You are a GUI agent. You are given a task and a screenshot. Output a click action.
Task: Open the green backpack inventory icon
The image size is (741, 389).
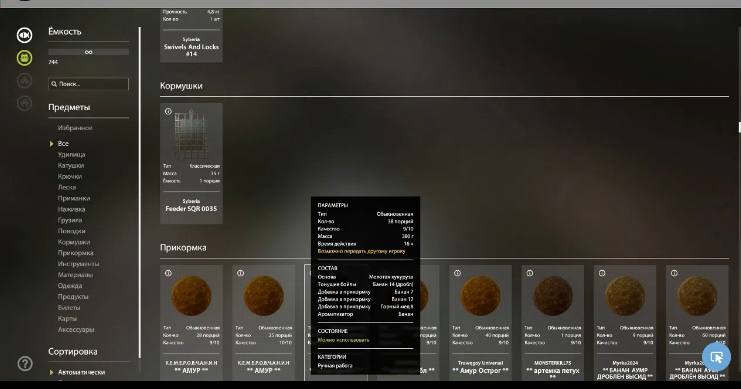(x=25, y=58)
